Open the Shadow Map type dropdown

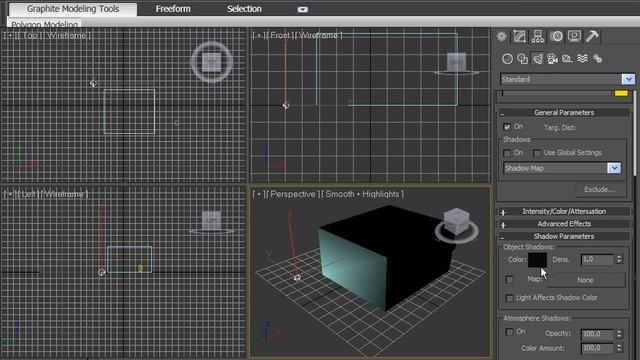614,168
